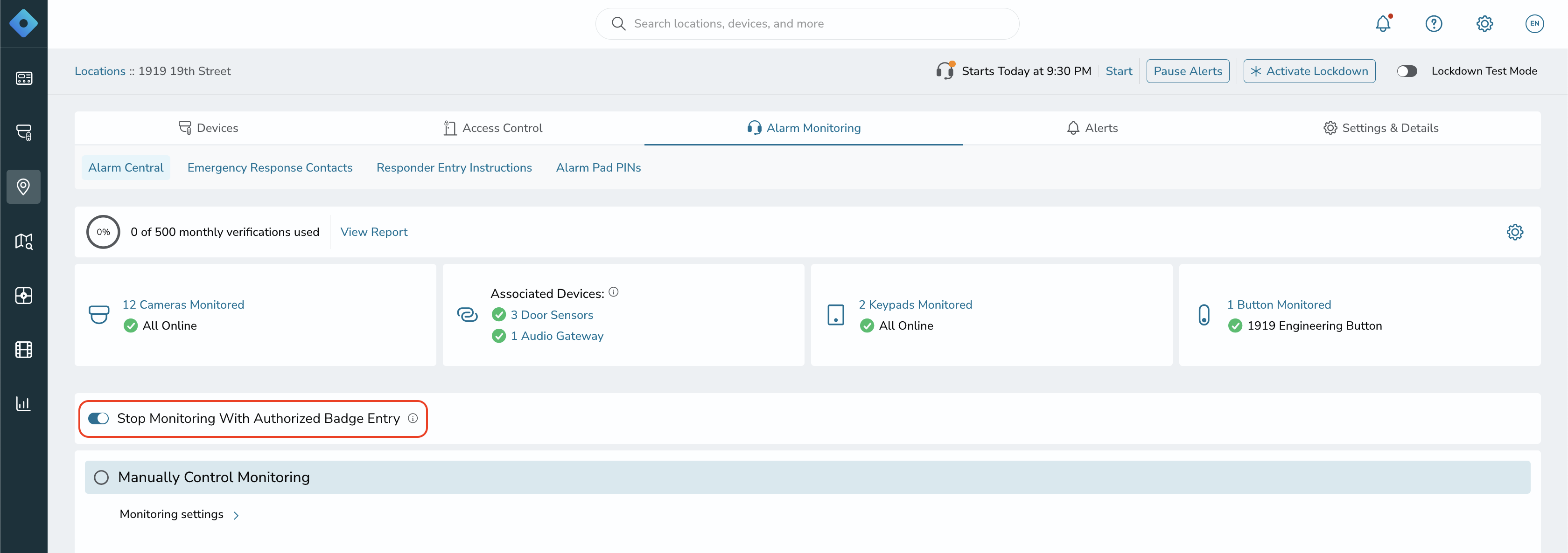This screenshot has height=553, width=1568.
Task: Click the camera icon in Cameras Monitored card
Action: (98, 315)
